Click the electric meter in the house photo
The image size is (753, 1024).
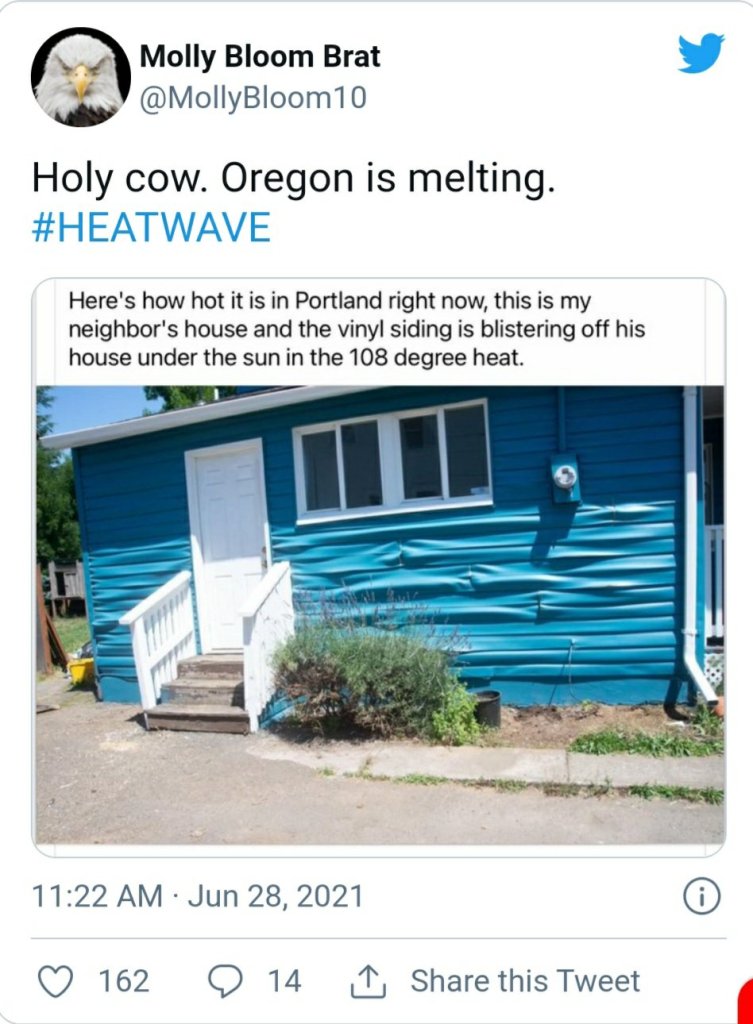point(565,476)
